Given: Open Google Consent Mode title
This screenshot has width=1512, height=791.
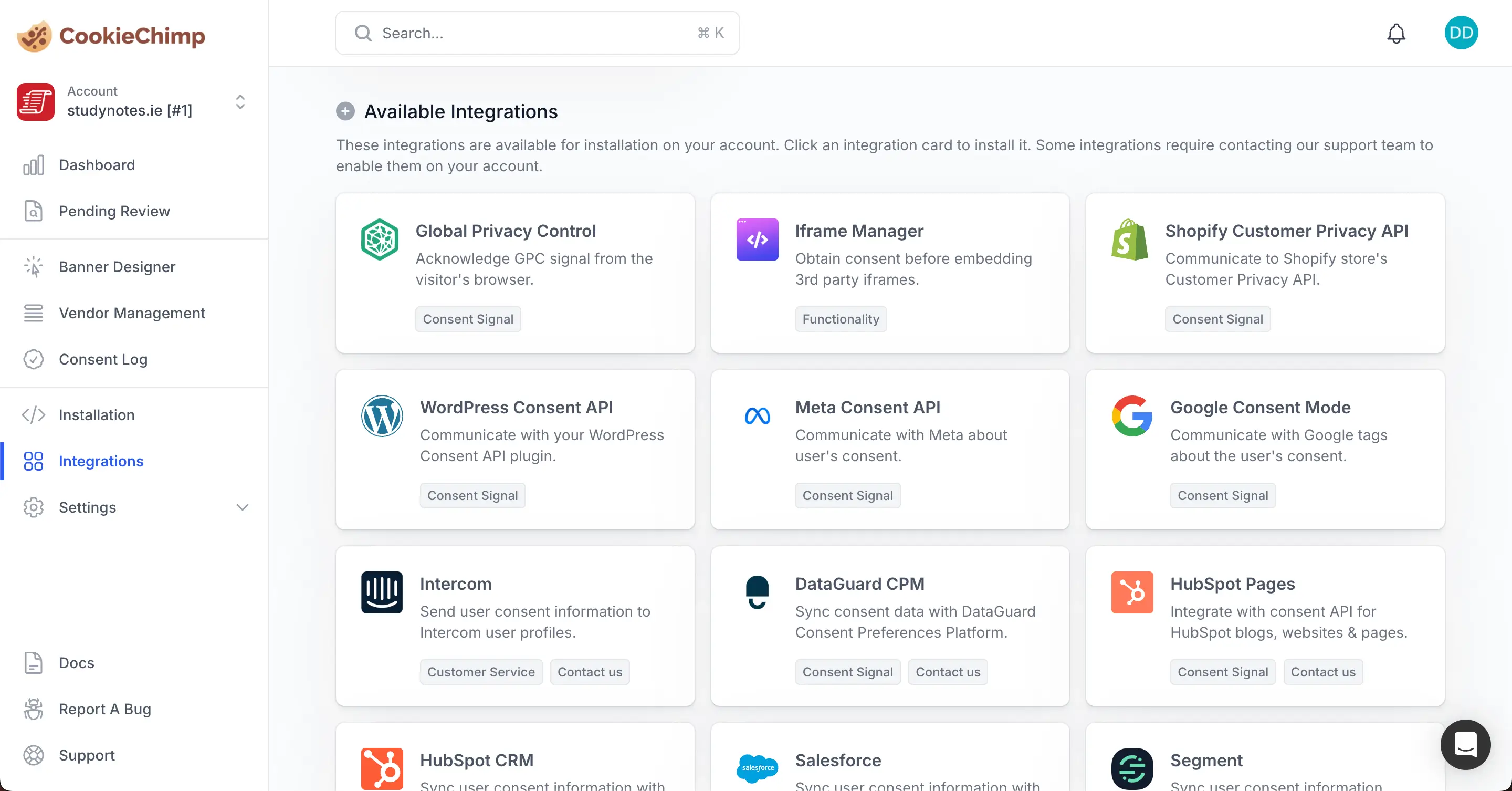Looking at the screenshot, I should [1260, 407].
